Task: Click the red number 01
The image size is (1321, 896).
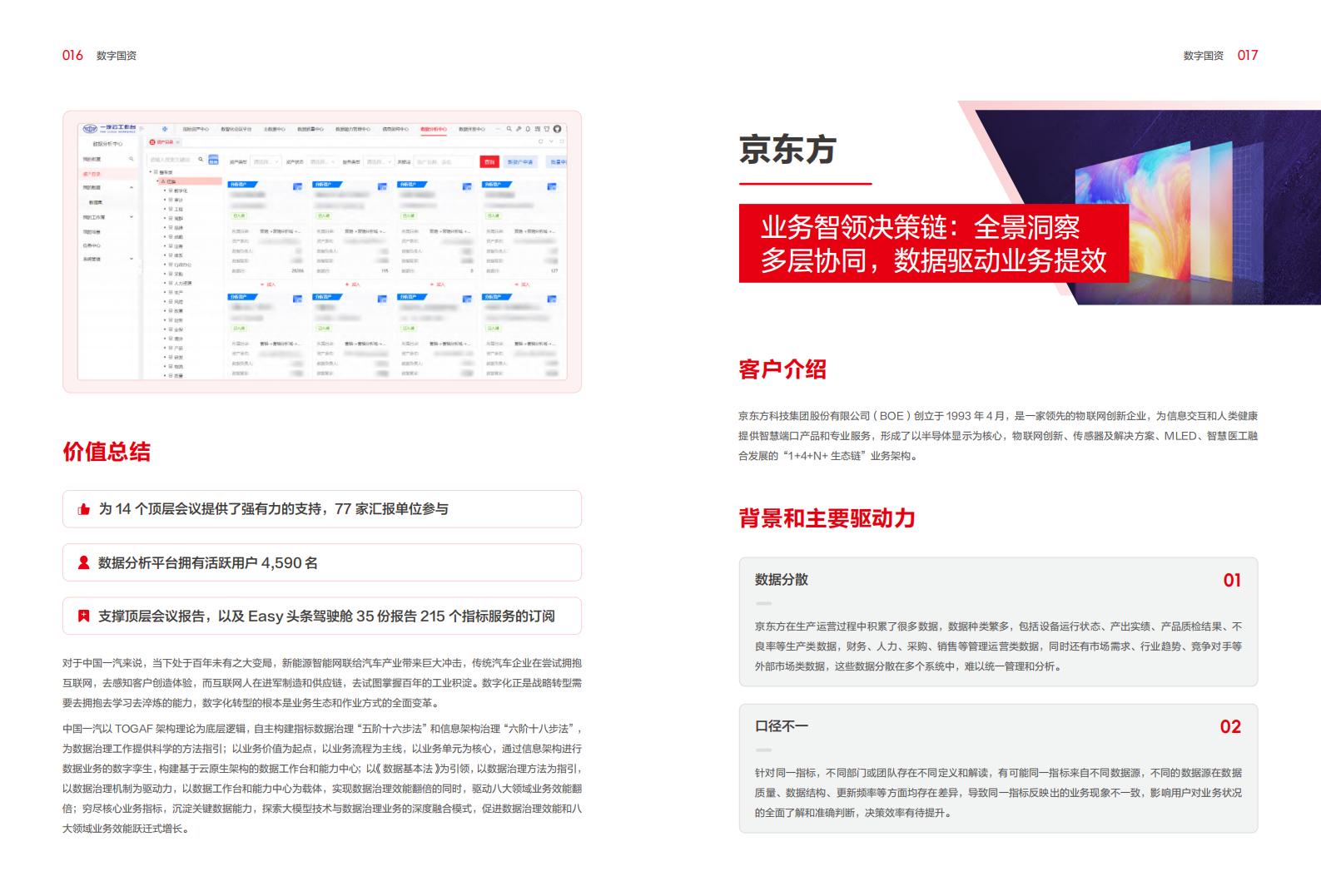Action: [x=1232, y=581]
